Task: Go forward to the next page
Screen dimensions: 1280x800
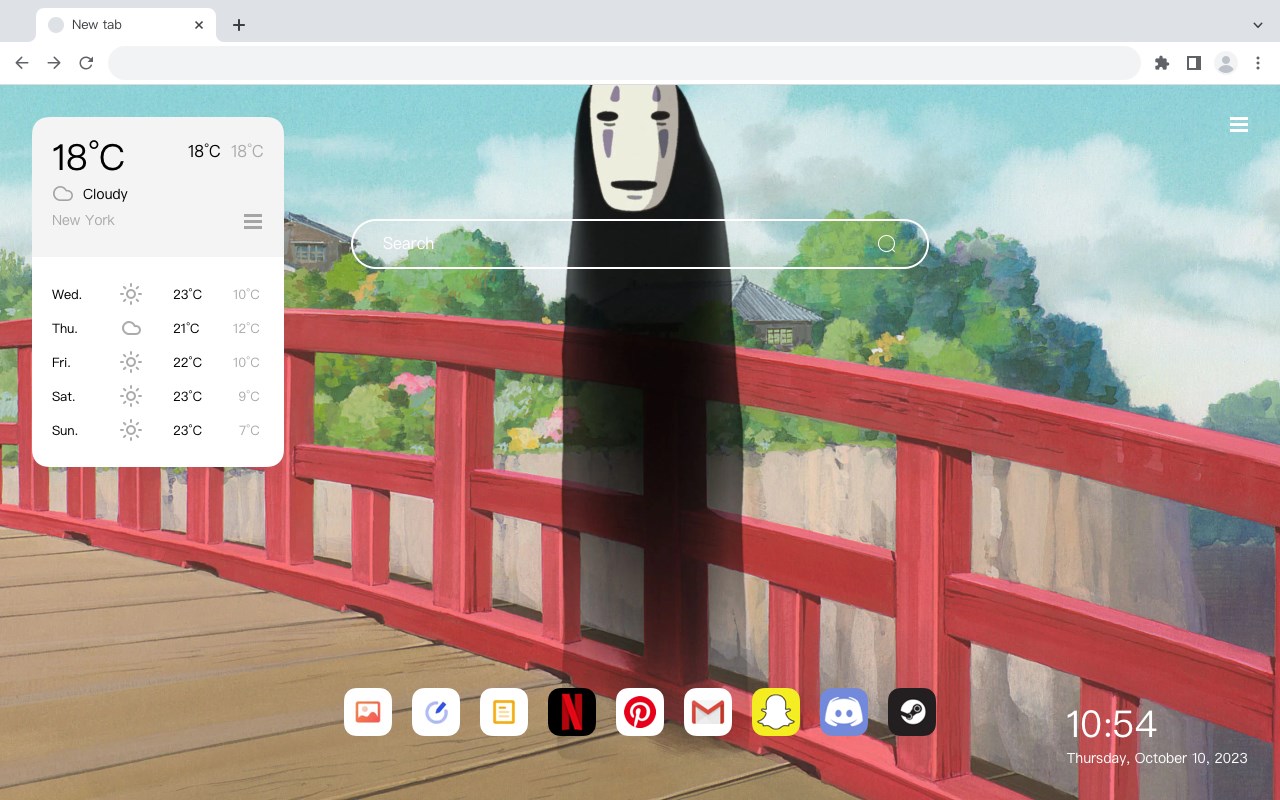Action: 54,63
